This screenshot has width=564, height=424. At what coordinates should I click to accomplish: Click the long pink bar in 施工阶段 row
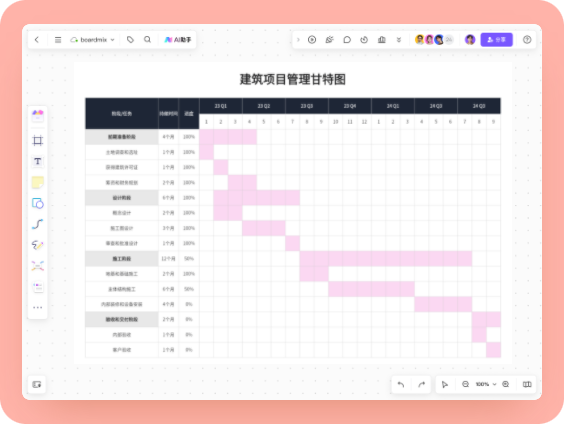click(x=386, y=259)
